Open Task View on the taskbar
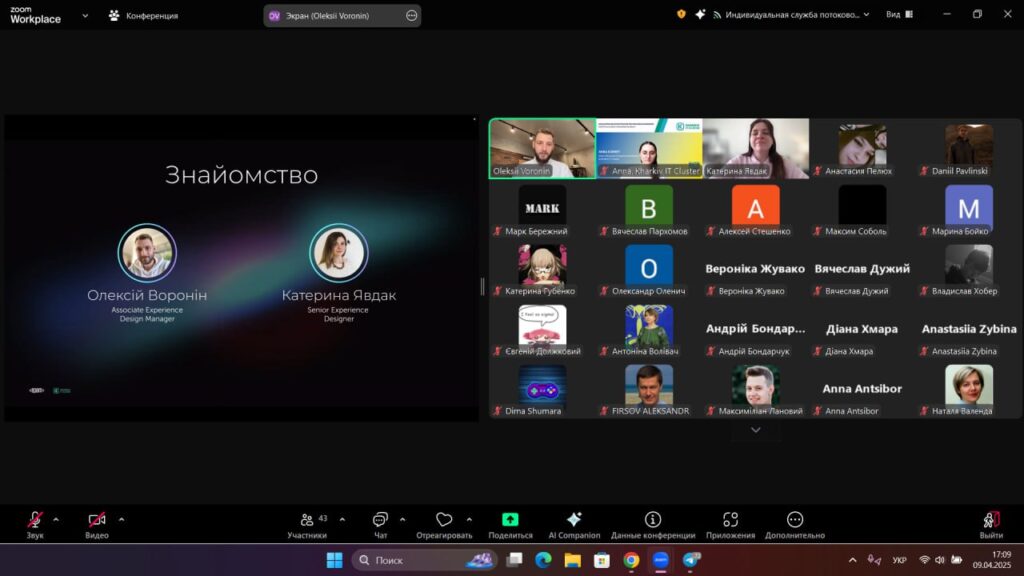Viewport: 1024px width, 576px height. tap(515, 560)
